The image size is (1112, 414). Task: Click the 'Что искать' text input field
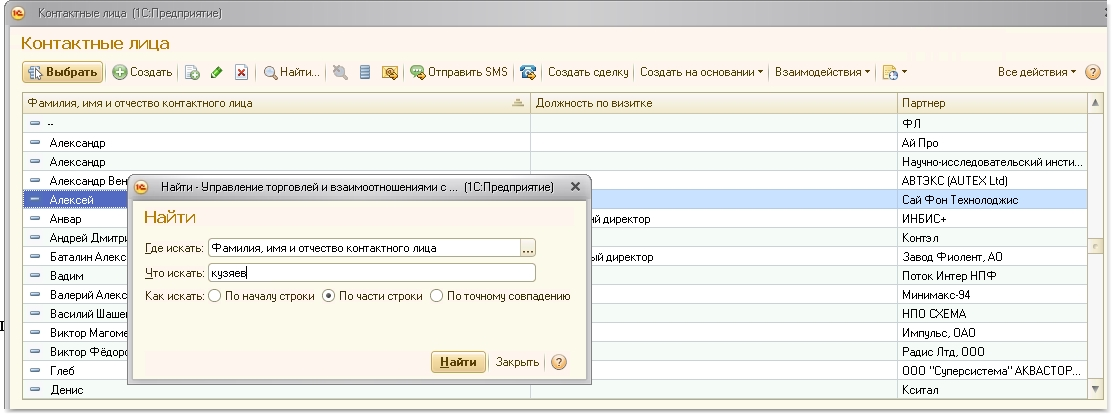[371, 273]
